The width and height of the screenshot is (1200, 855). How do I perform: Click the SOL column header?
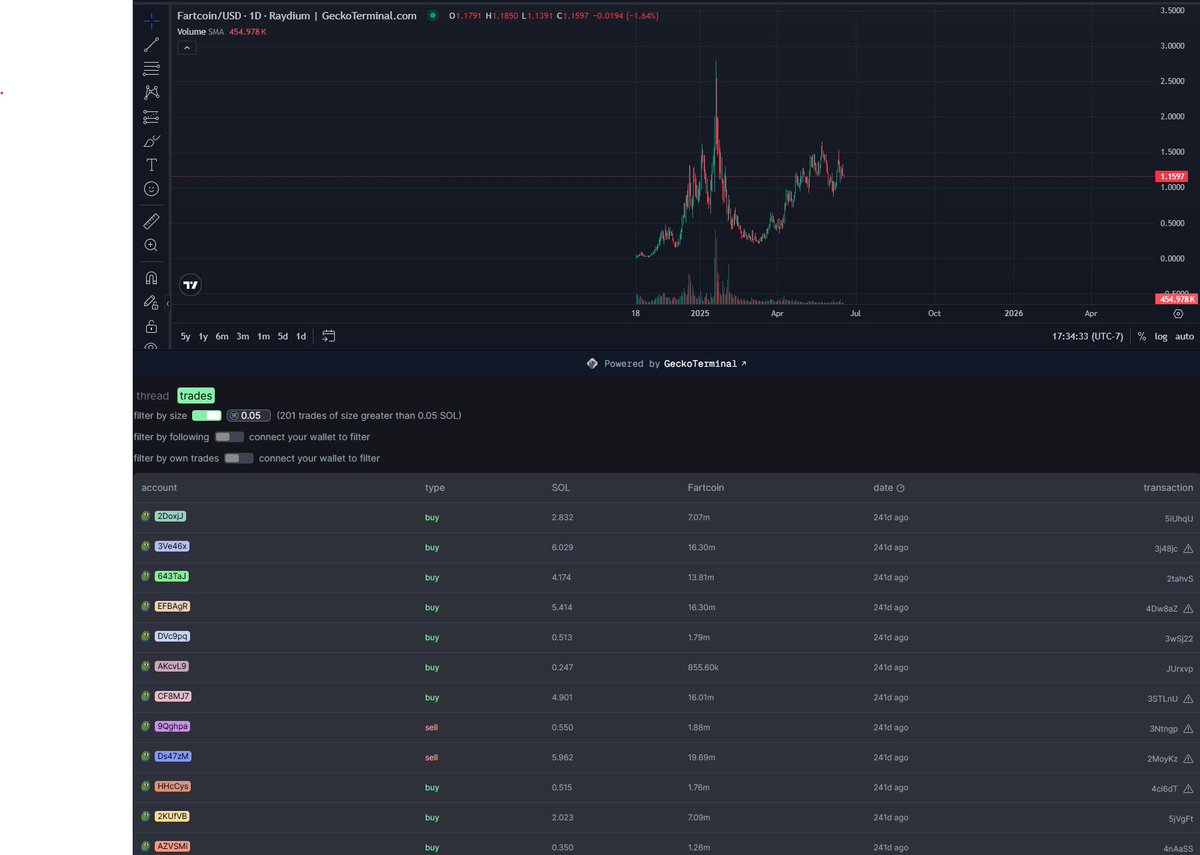click(561, 488)
